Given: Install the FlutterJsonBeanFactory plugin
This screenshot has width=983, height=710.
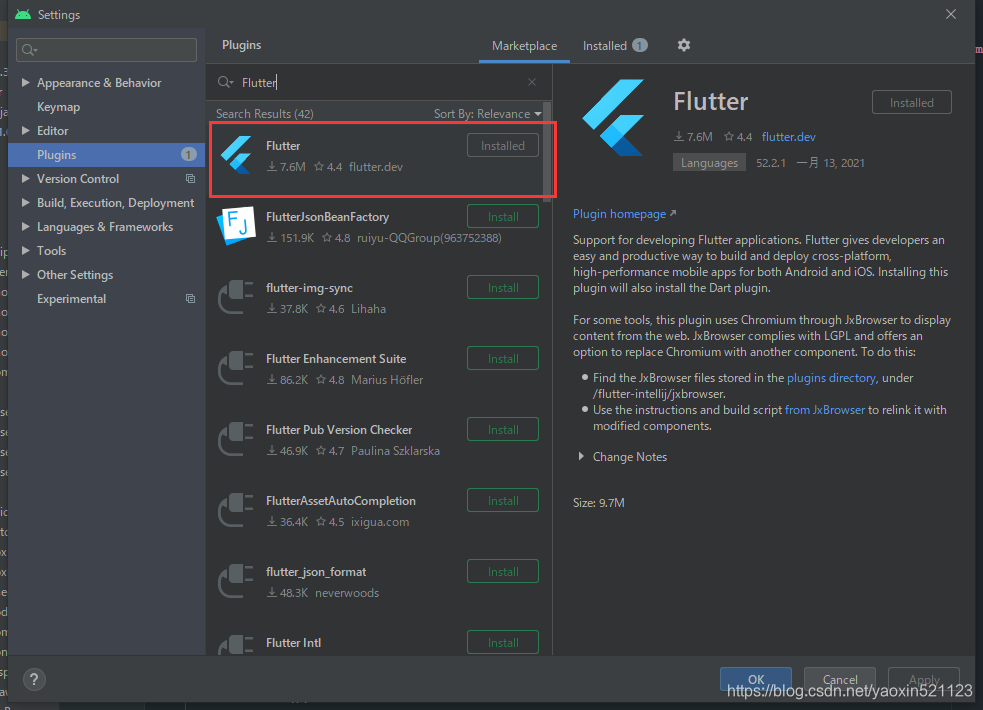Looking at the screenshot, I should 503,216.
